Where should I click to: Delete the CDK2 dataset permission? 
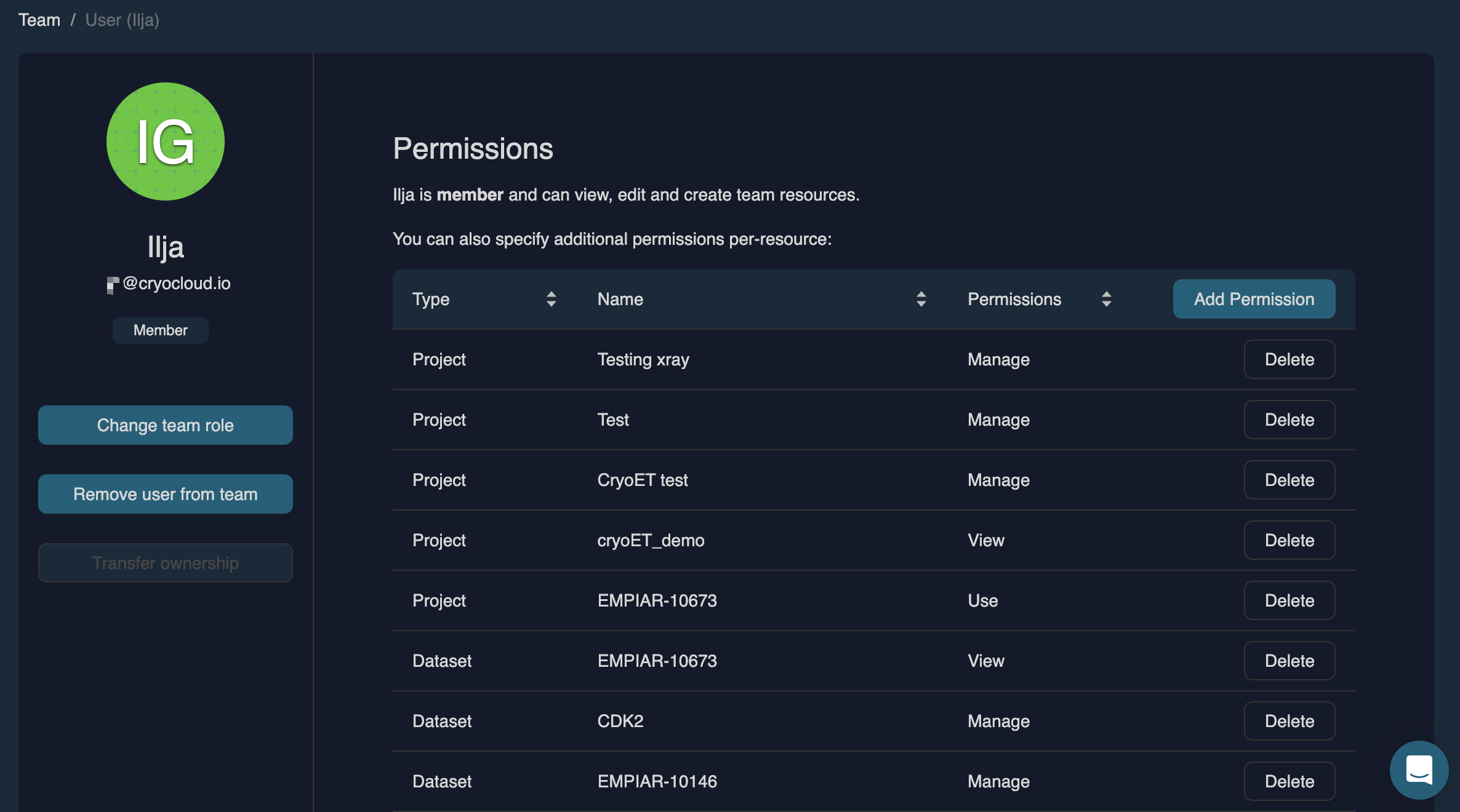(x=1289, y=721)
